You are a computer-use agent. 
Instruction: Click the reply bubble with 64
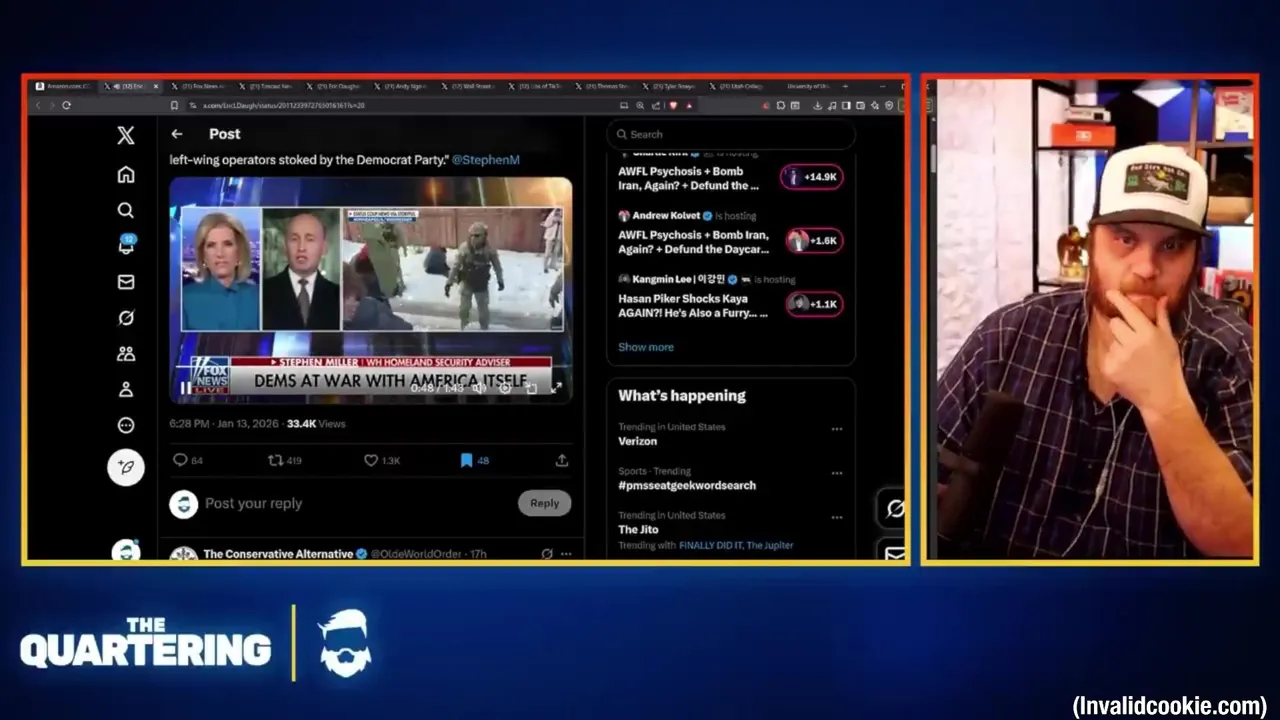tap(187, 460)
